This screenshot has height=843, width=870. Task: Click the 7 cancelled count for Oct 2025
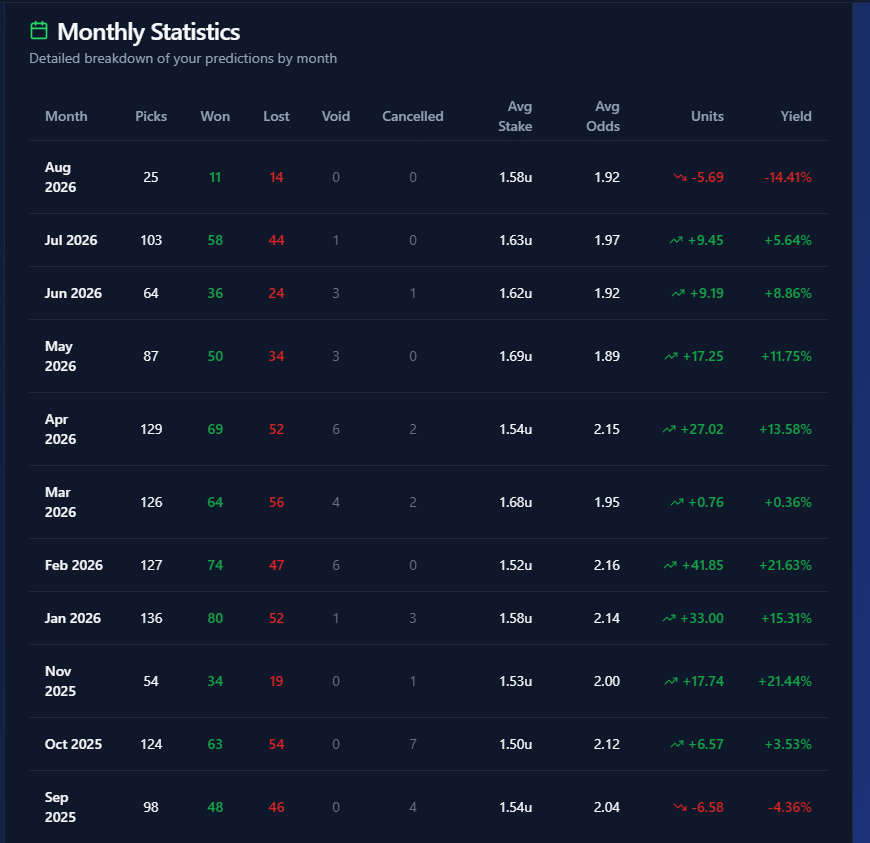[413, 744]
